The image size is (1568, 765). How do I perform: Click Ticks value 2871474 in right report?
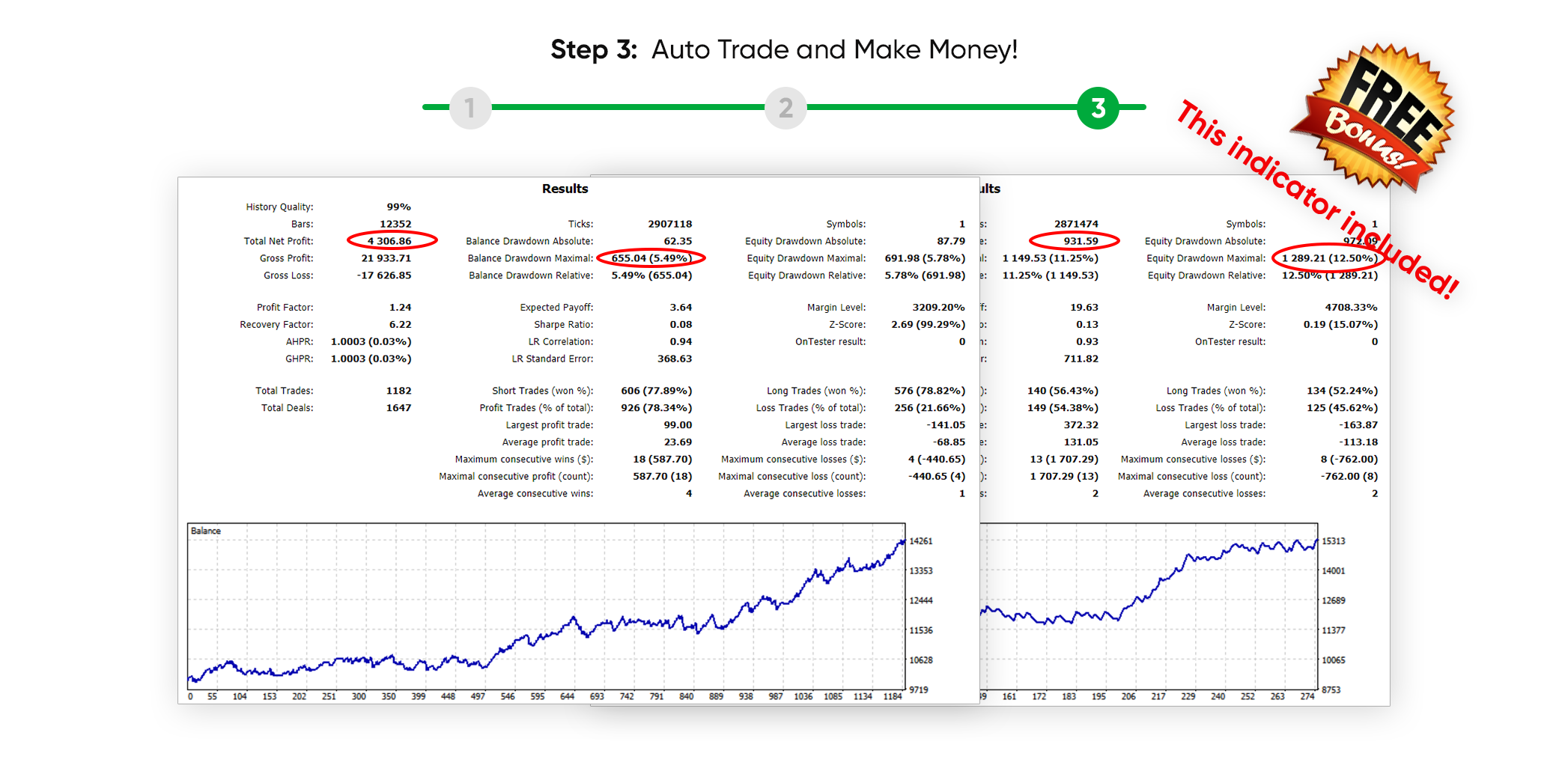coord(1077,224)
